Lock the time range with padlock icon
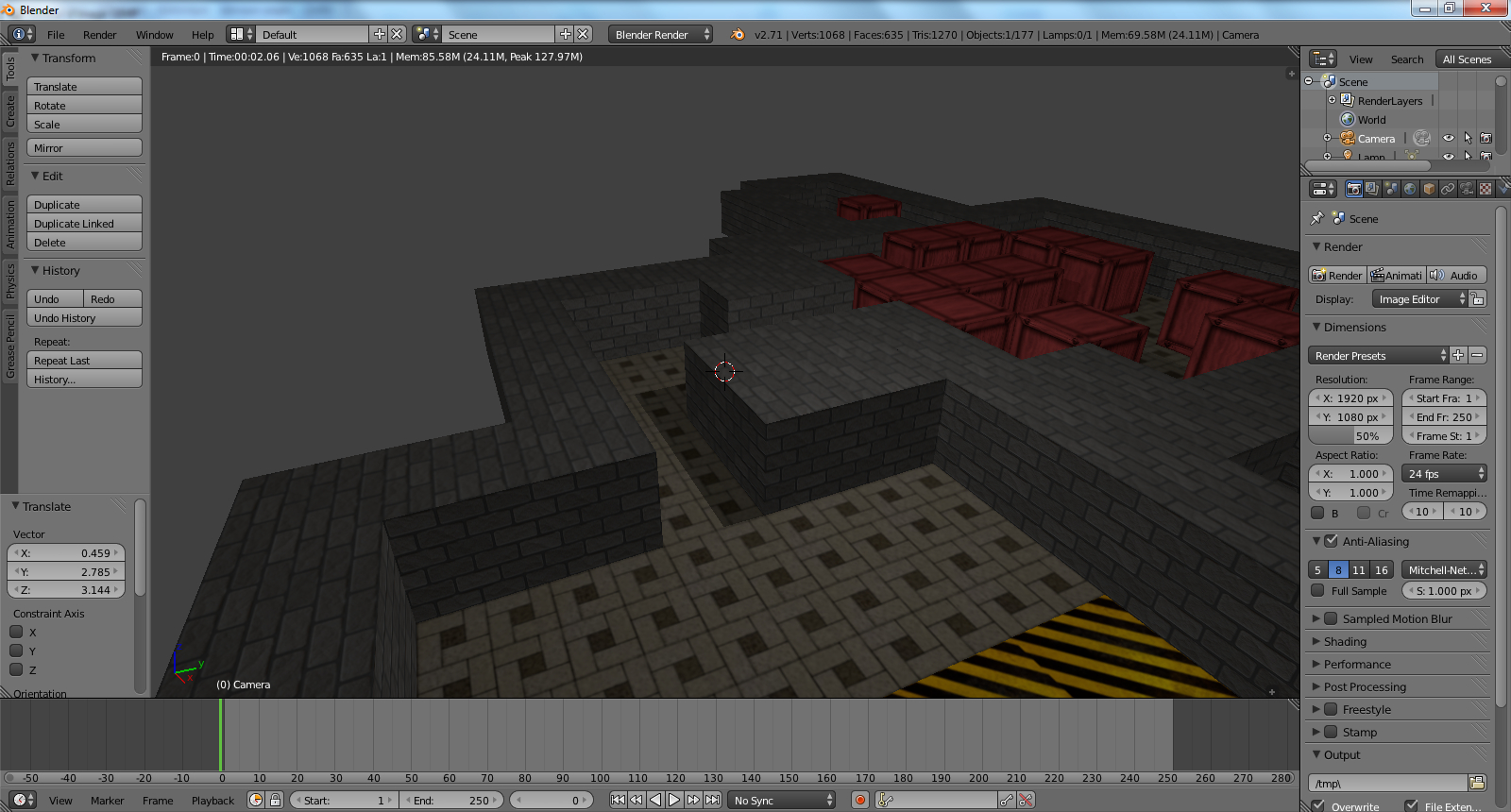This screenshot has width=1511, height=812. pos(275,800)
